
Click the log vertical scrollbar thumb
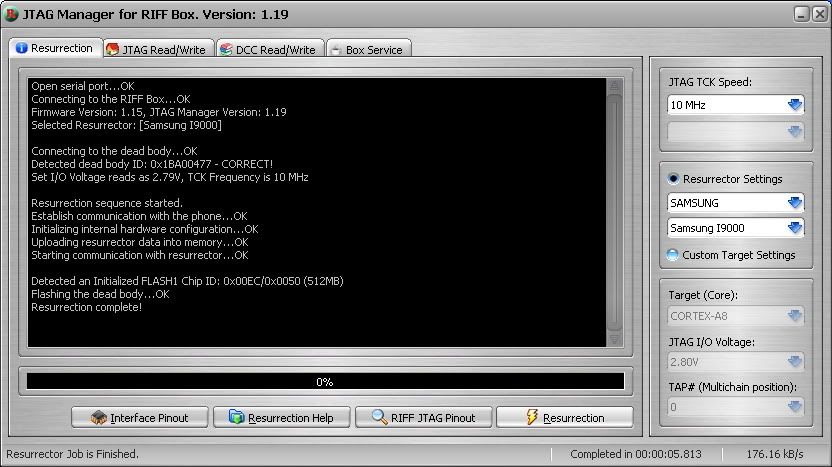tap(614, 212)
